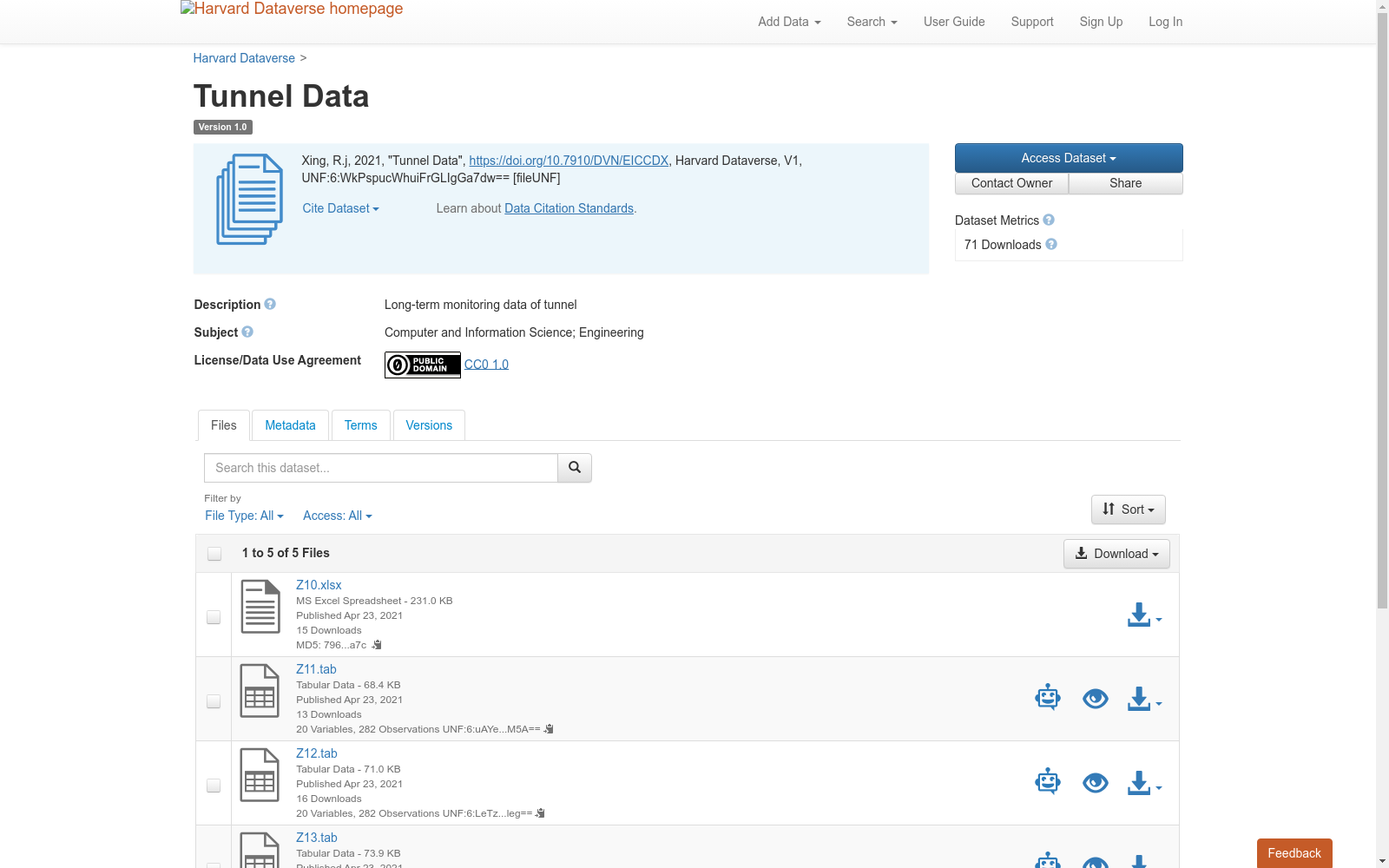Expand the Cite Dataset dropdown
Viewport: 1389px width, 868px height.
[341, 208]
